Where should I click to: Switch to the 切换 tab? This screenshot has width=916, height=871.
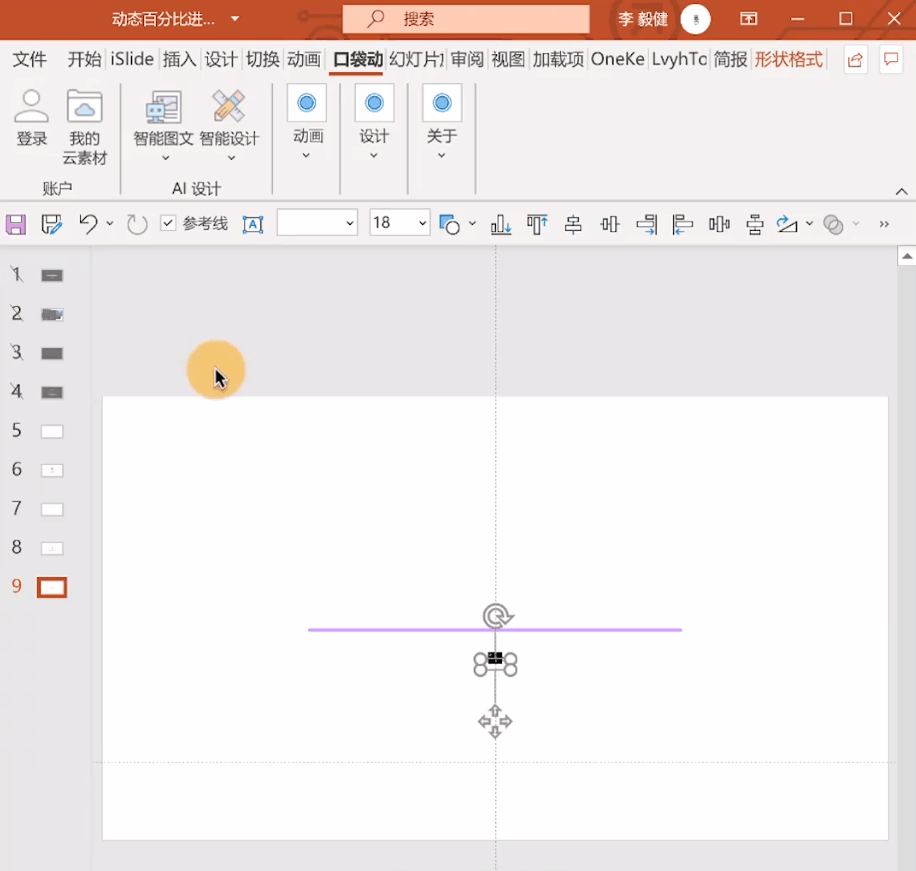[x=262, y=59]
